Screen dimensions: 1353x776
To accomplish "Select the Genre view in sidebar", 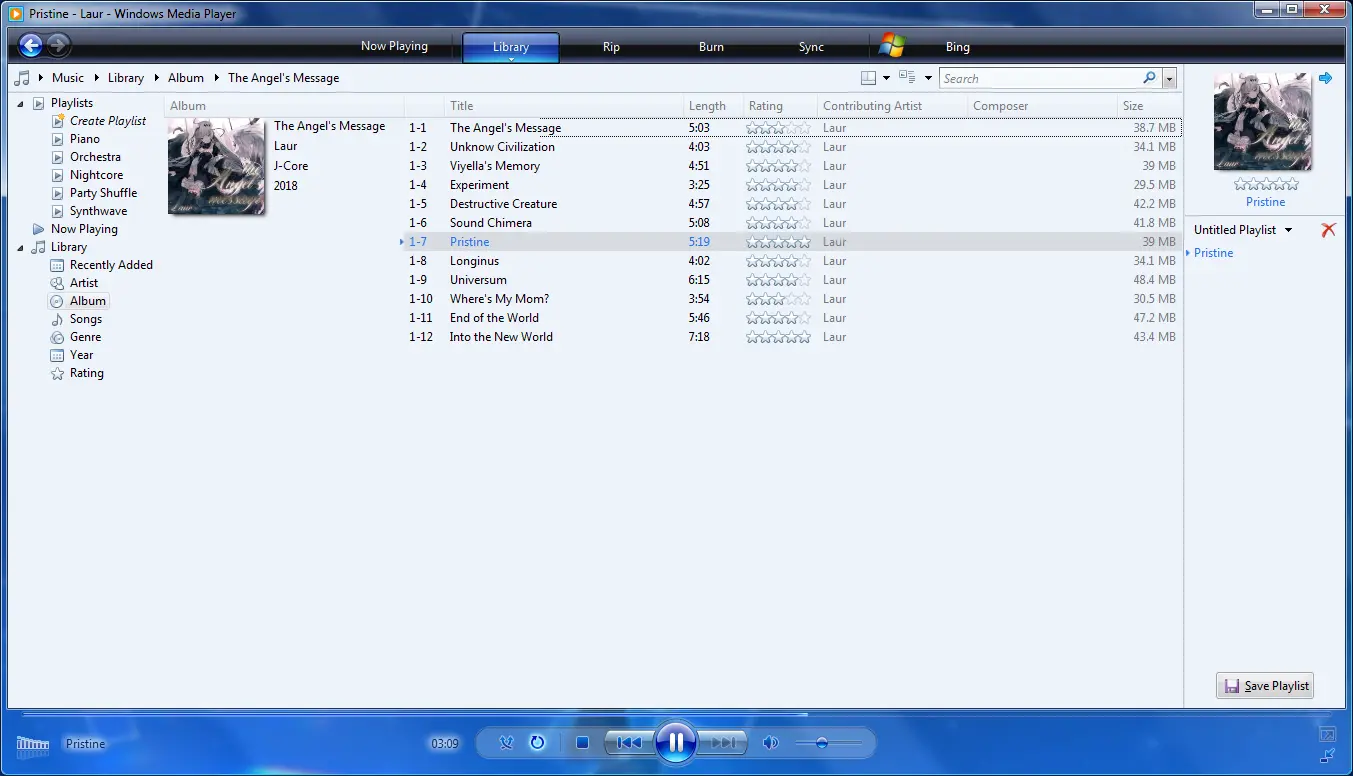I will click(x=85, y=337).
